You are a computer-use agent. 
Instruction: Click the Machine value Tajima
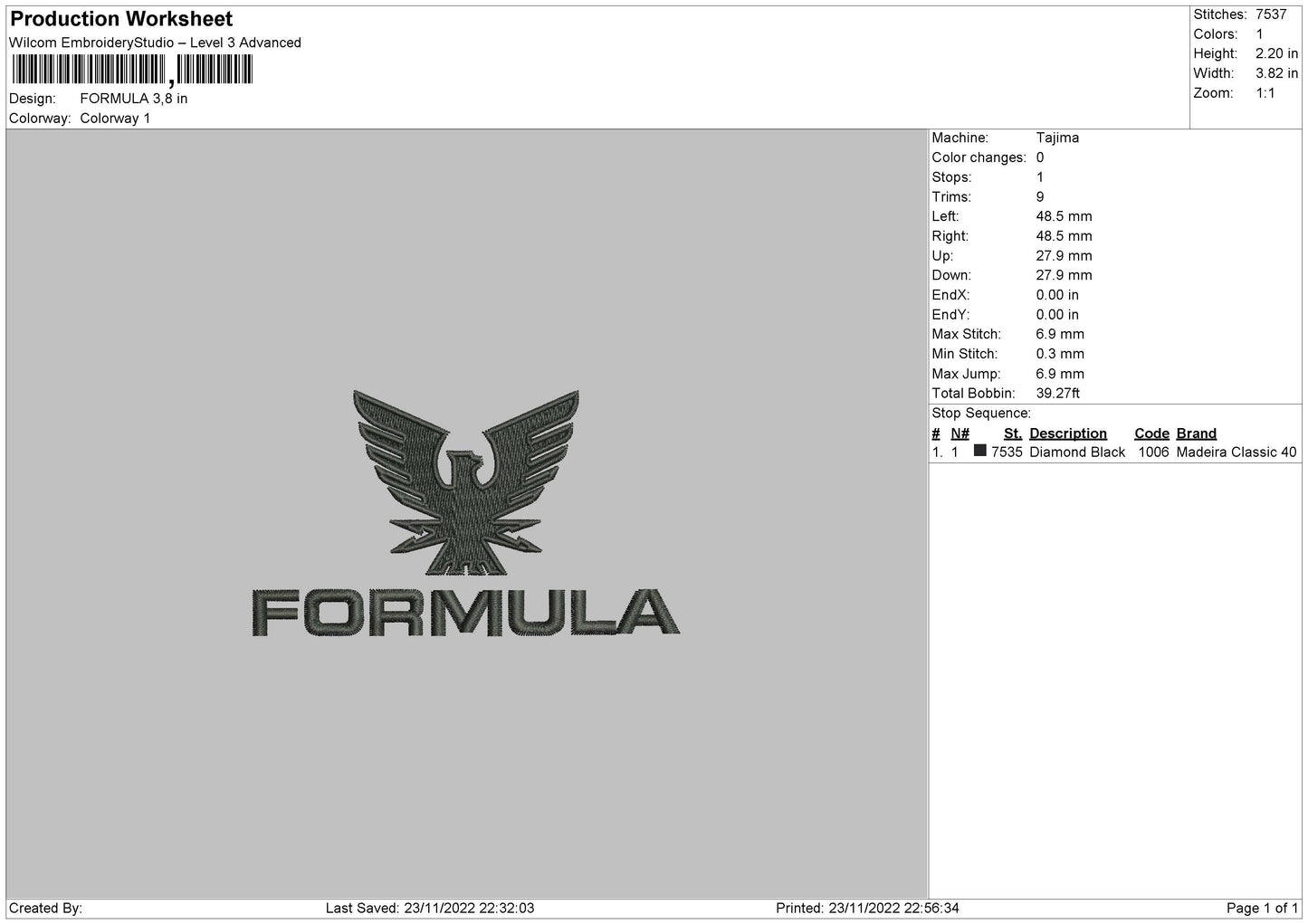1057,138
